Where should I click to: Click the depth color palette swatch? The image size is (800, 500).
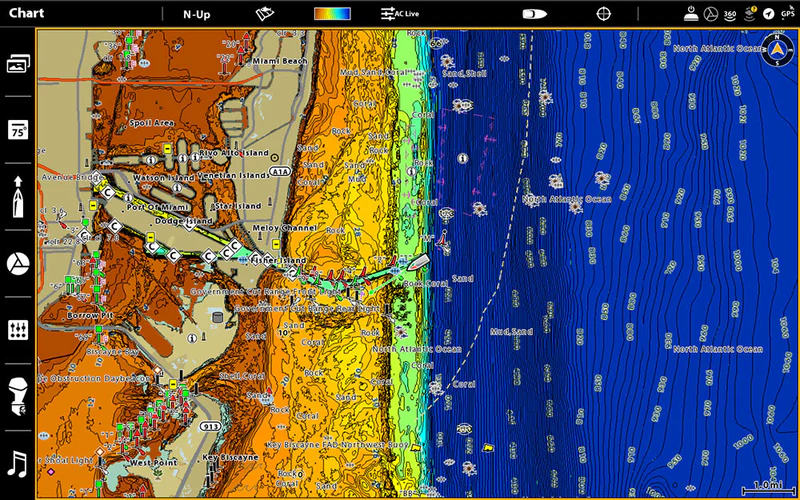point(332,14)
